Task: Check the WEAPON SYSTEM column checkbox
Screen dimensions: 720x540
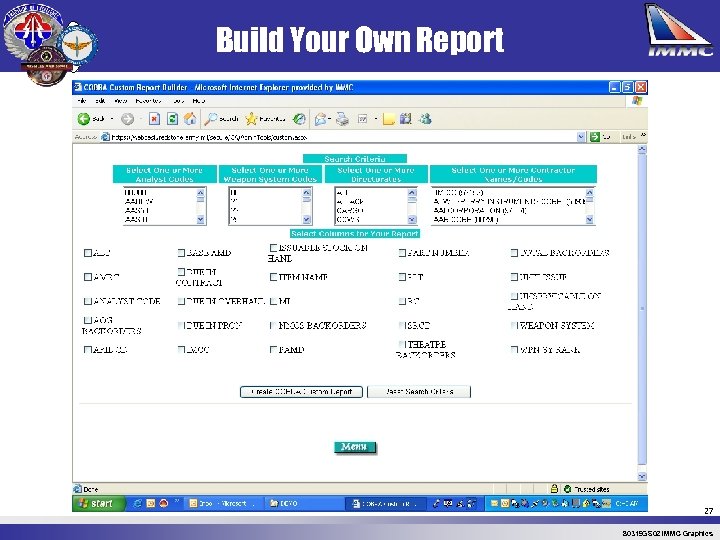Action: pos(514,325)
